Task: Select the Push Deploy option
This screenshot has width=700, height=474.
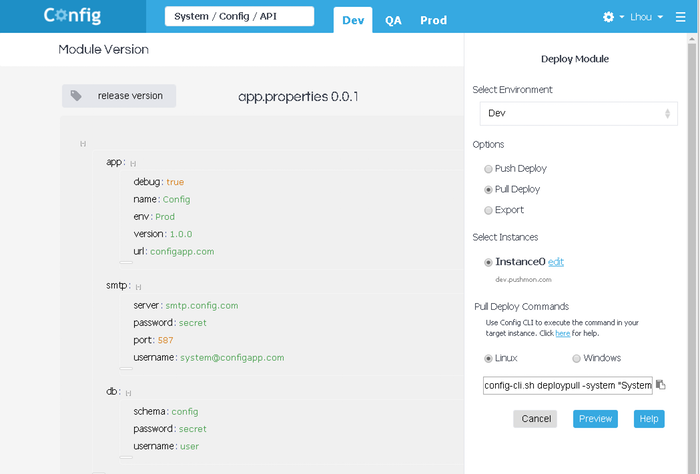Action: pos(488,169)
